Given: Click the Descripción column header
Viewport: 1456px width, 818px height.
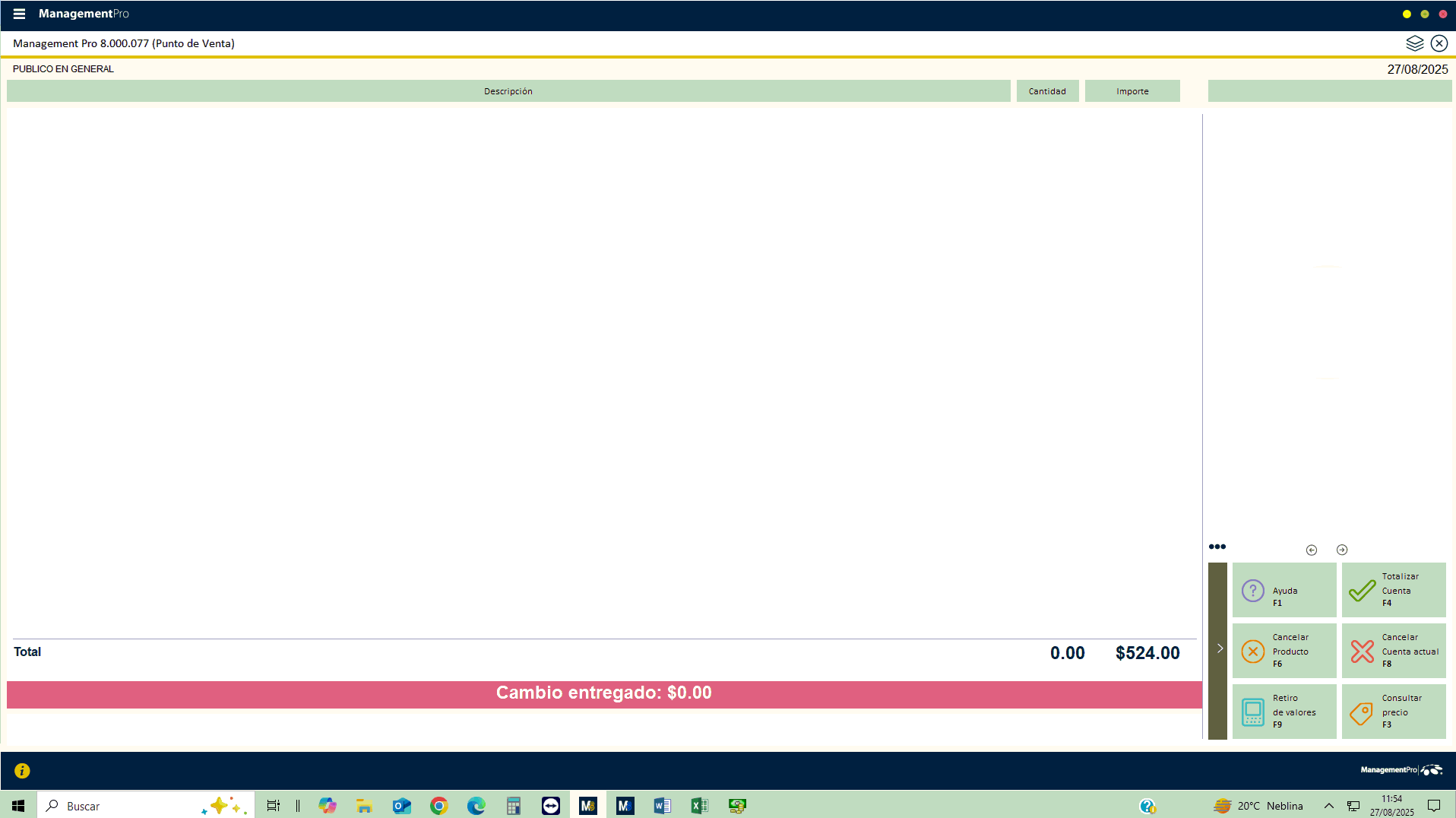Looking at the screenshot, I should coord(508,91).
